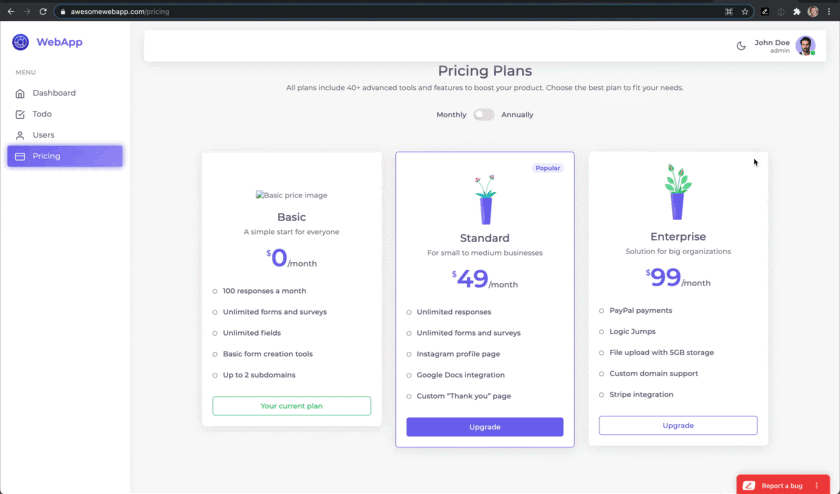
Task: Click the Enterprise plan plant image
Action: (678, 192)
